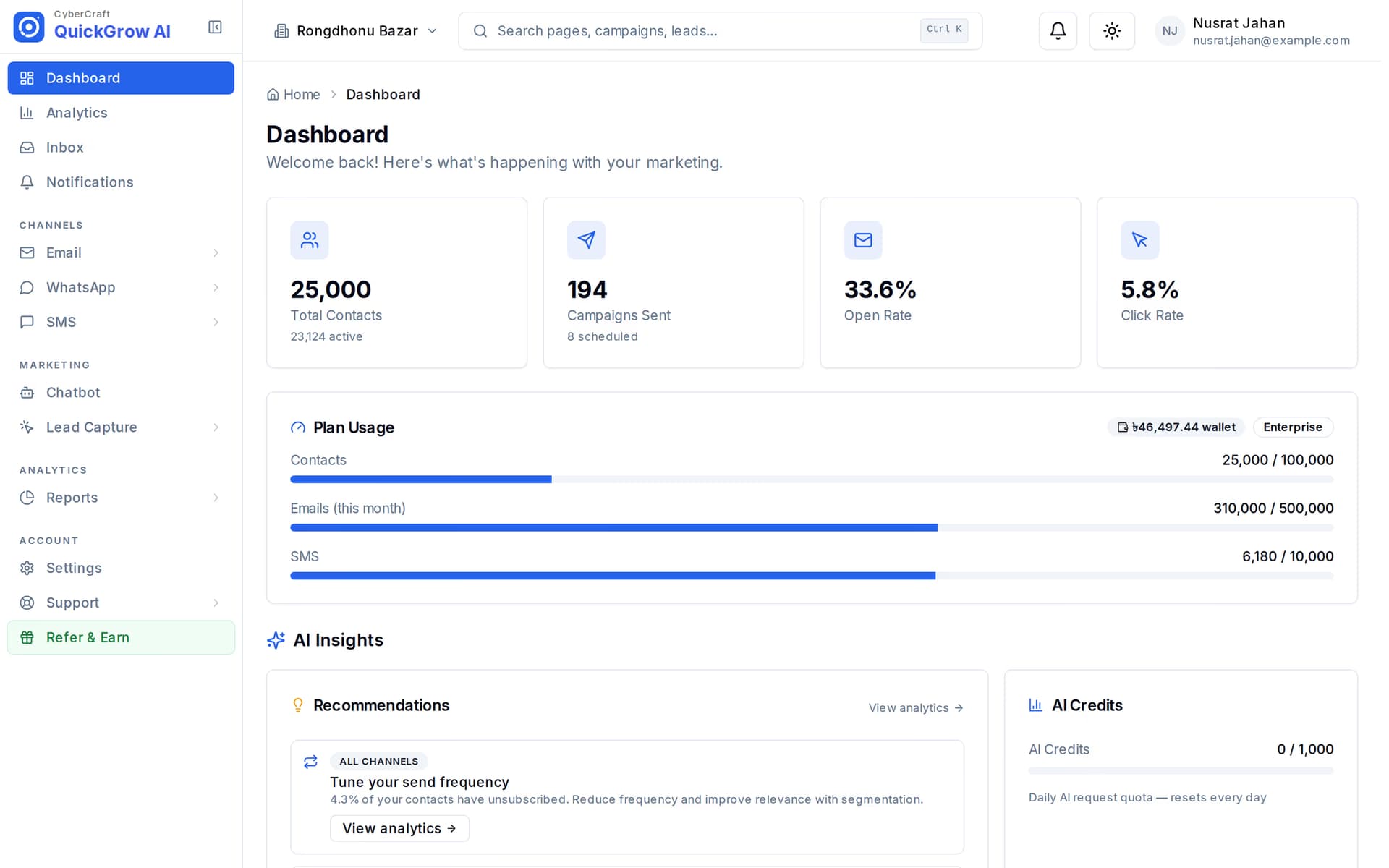
Task: Open Inbox from the sidebar
Action: pos(121,148)
